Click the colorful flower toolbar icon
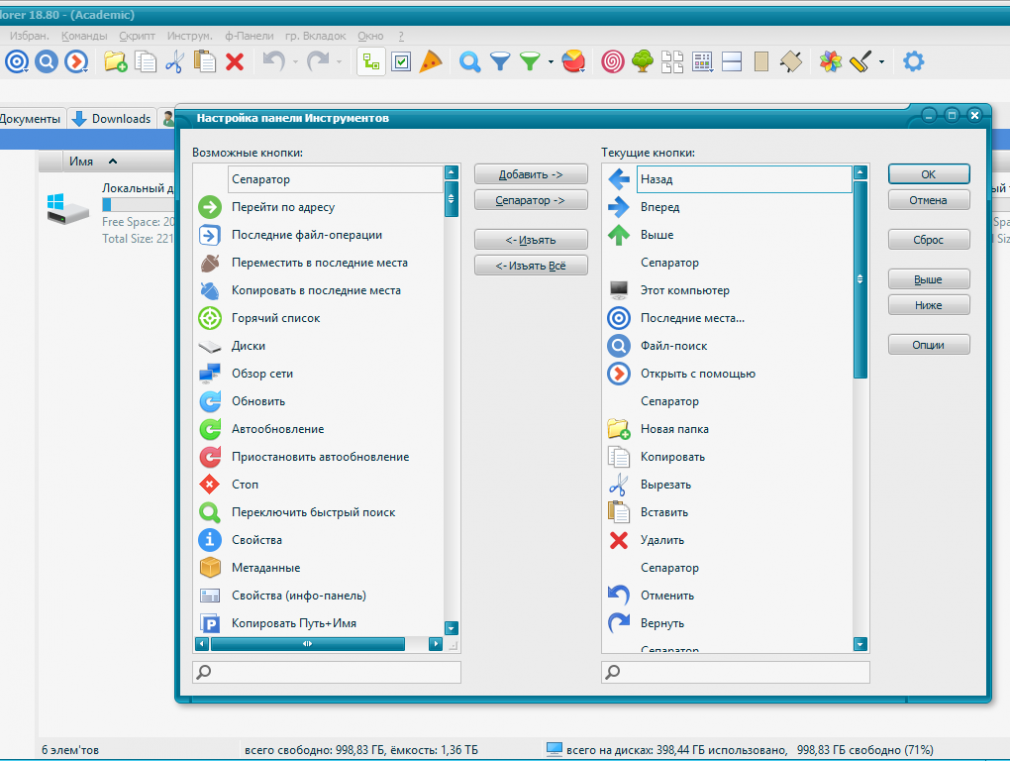The image size is (1010, 761). 830,62
